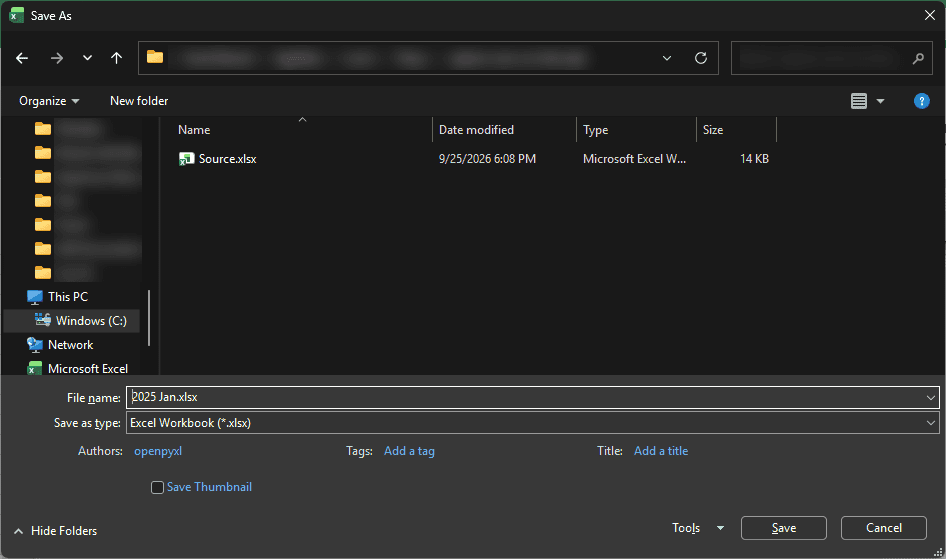Enable the Save Thumbnail checkbox
Viewport: 946px width, 559px height.
[157, 487]
